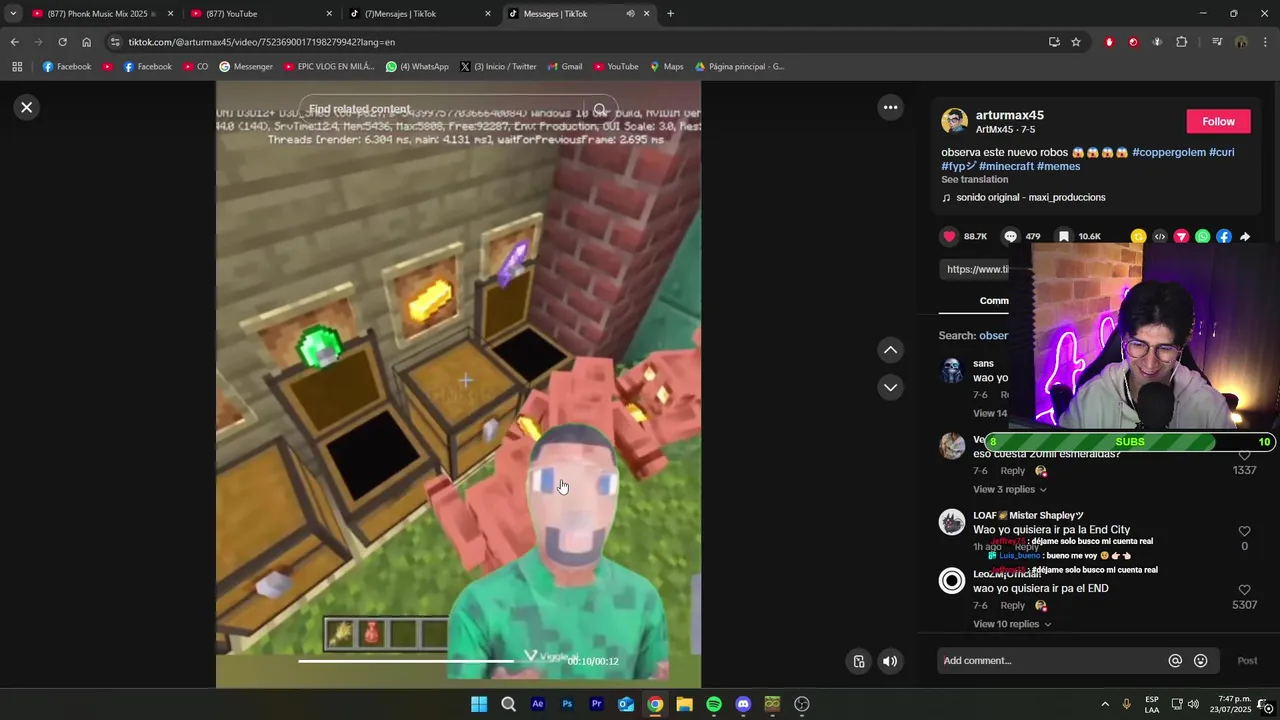Go to next video with down arrow
Screen dimensions: 1280x720
coord(890,387)
